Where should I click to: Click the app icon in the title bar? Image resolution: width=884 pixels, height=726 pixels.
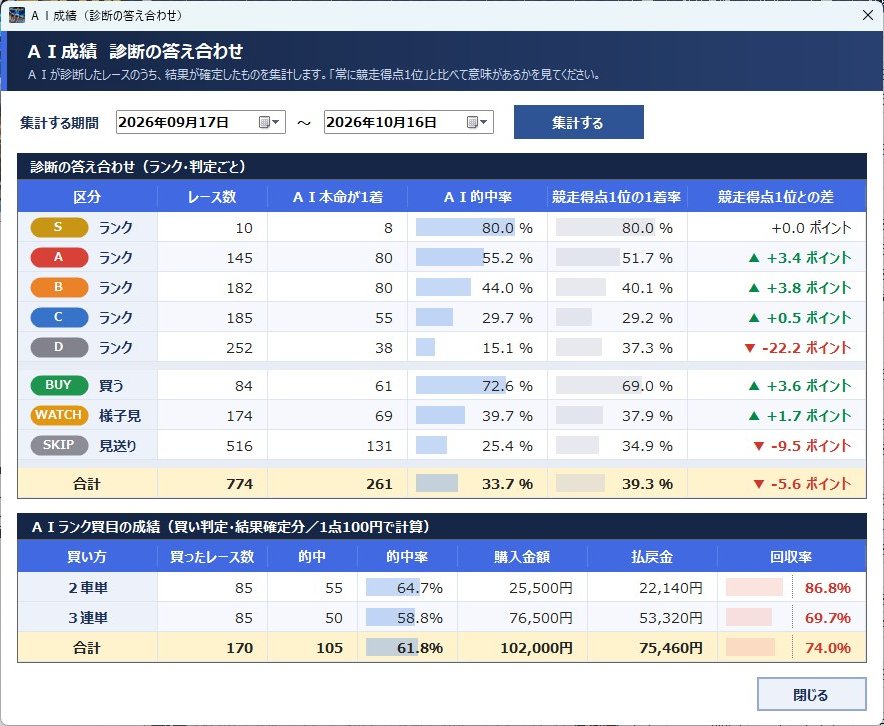(17, 15)
